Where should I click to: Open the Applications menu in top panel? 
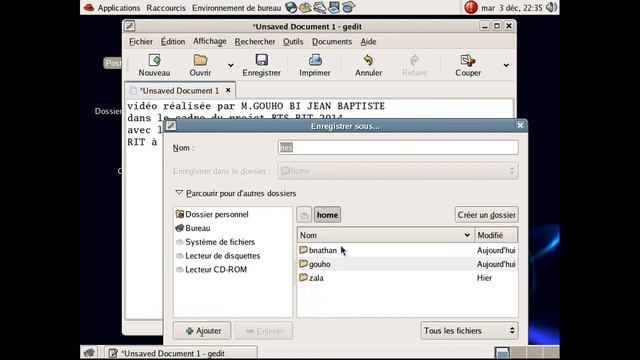click(x=119, y=8)
